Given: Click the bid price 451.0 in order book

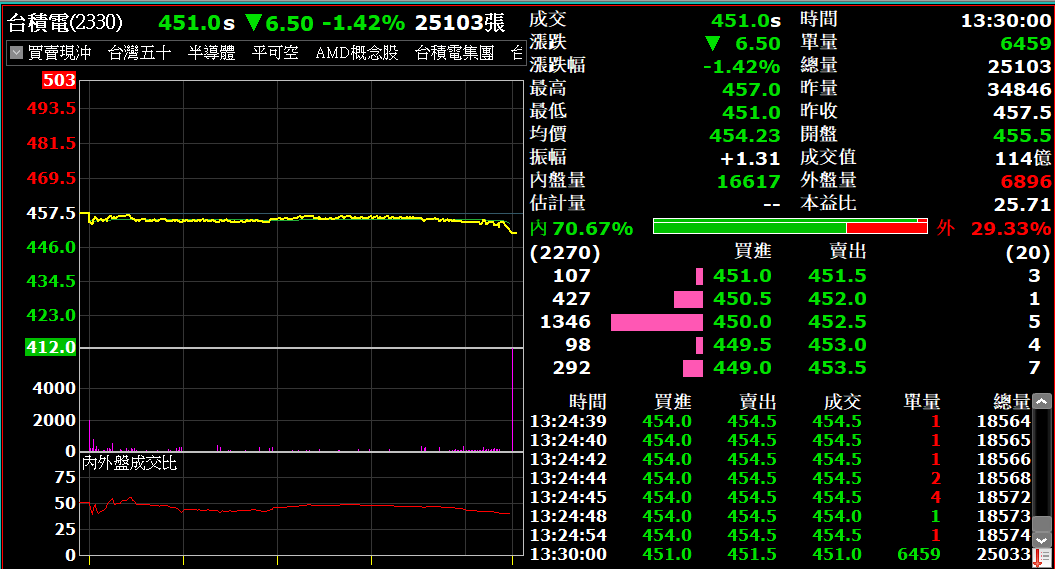Looking at the screenshot, I should (742, 276).
